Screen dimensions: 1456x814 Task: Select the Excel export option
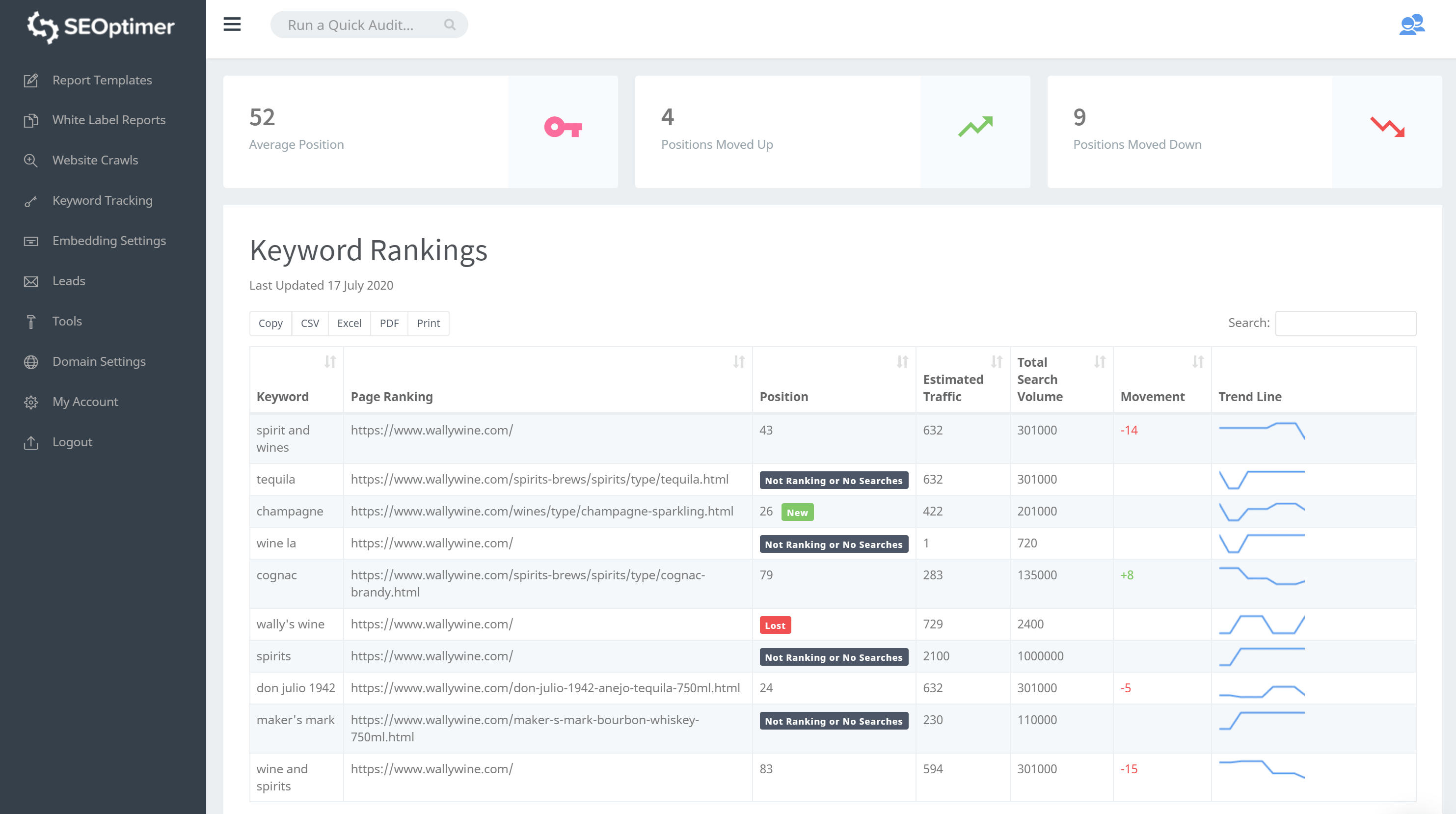[x=348, y=323]
